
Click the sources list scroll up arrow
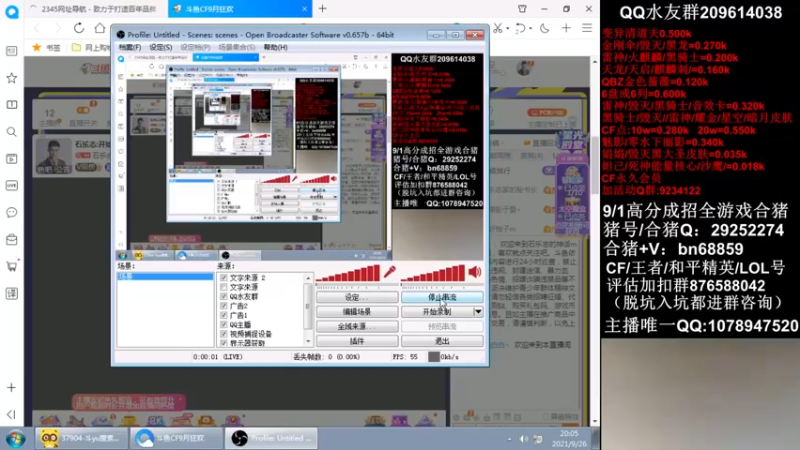[308, 278]
